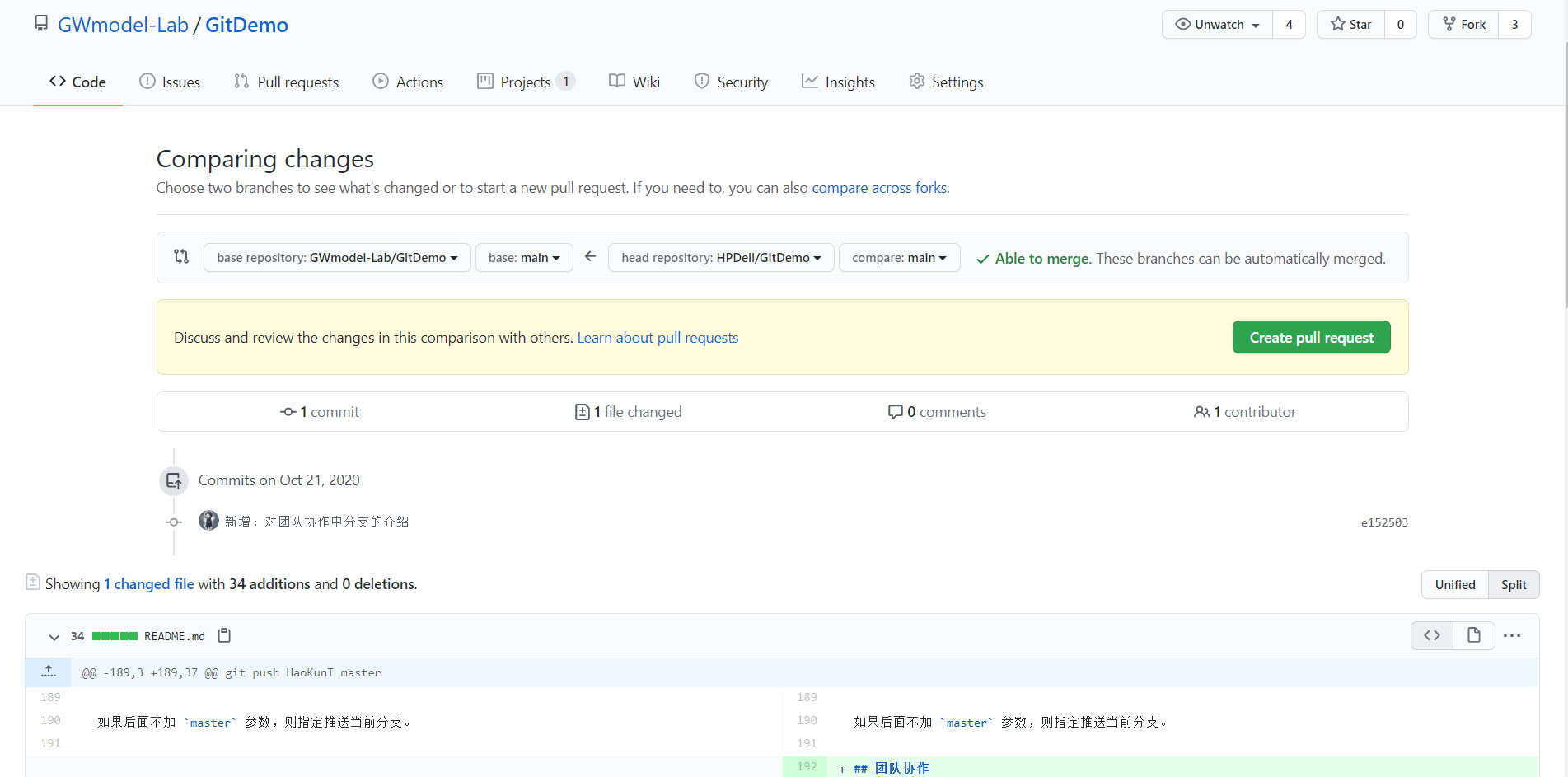This screenshot has width=1568, height=777.
Task: Jump to the 1 file changed section
Action: (x=628, y=412)
